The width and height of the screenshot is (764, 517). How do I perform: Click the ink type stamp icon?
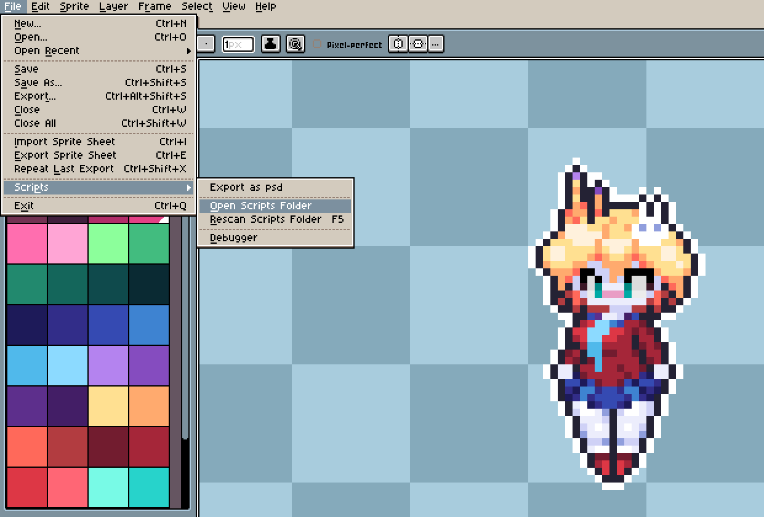(270, 44)
